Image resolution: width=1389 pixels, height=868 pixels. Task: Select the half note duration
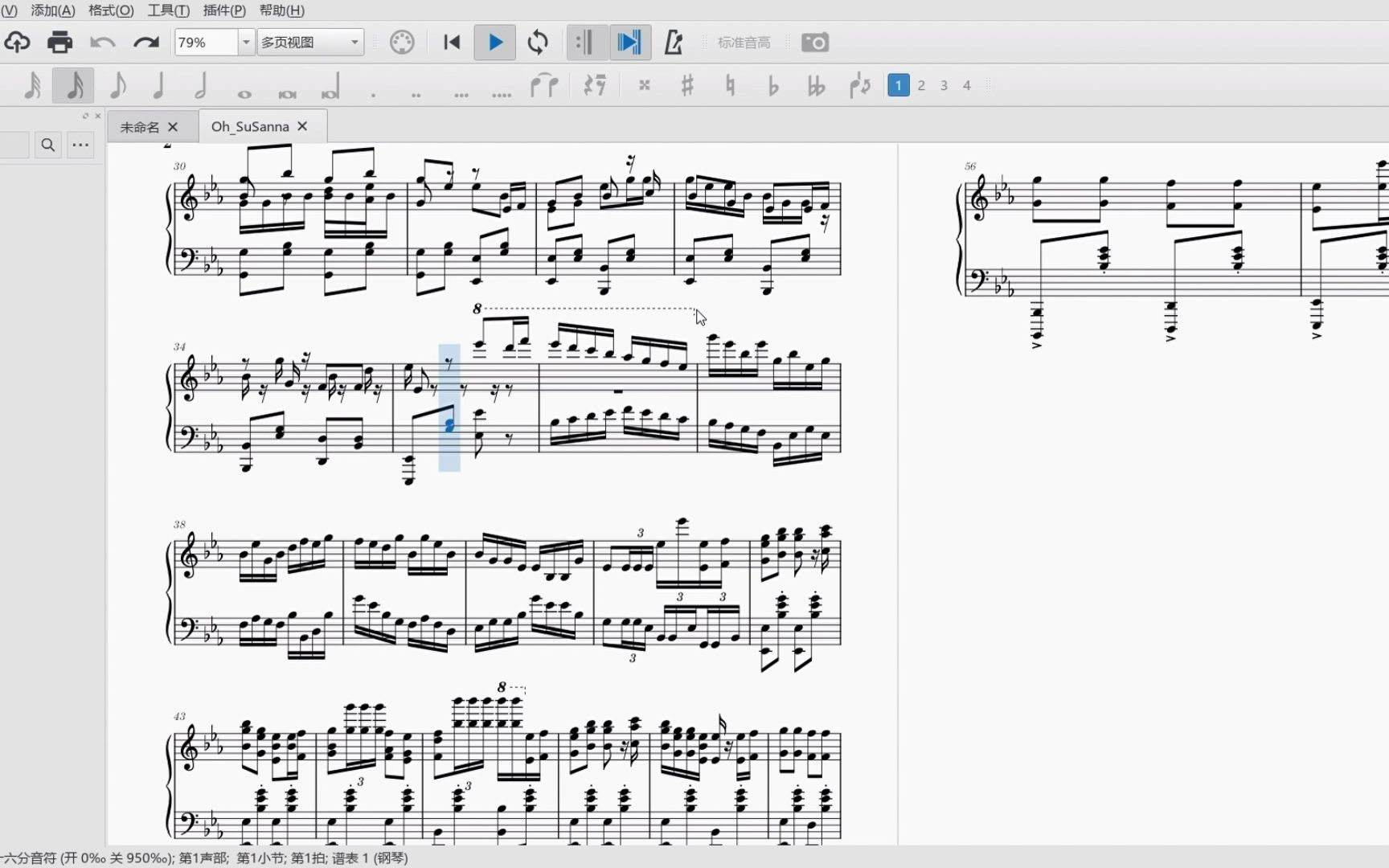201,85
